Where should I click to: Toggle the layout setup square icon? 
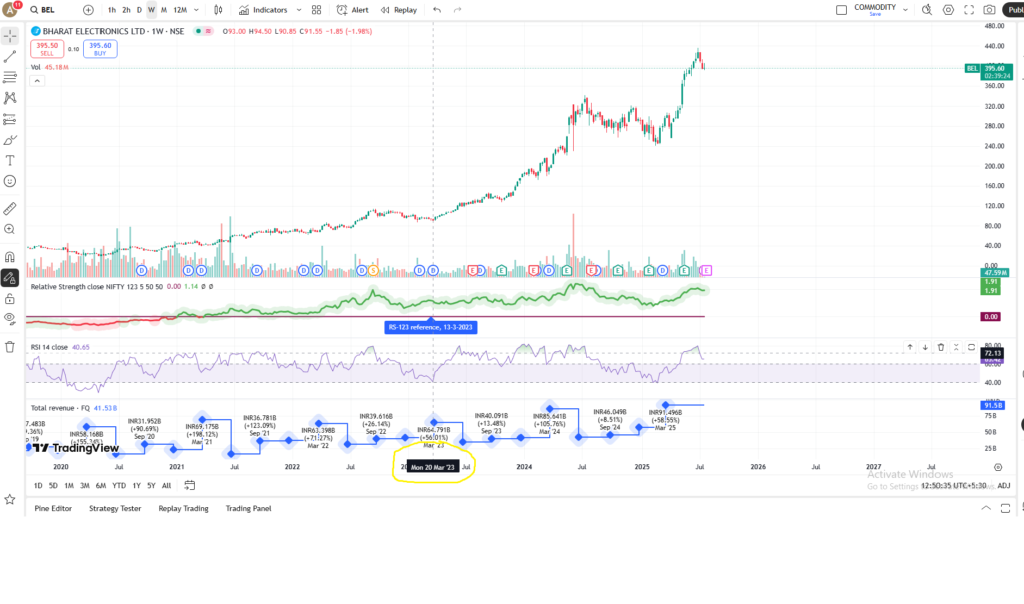tap(841, 10)
